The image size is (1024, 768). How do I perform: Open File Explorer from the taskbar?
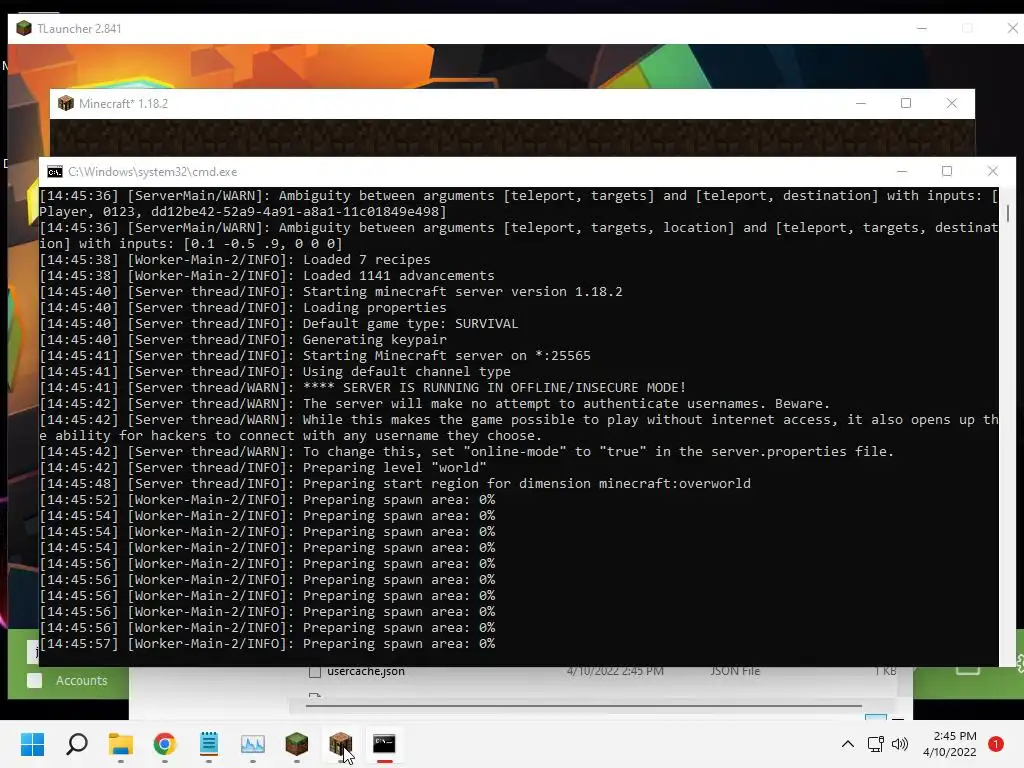[121, 744]
